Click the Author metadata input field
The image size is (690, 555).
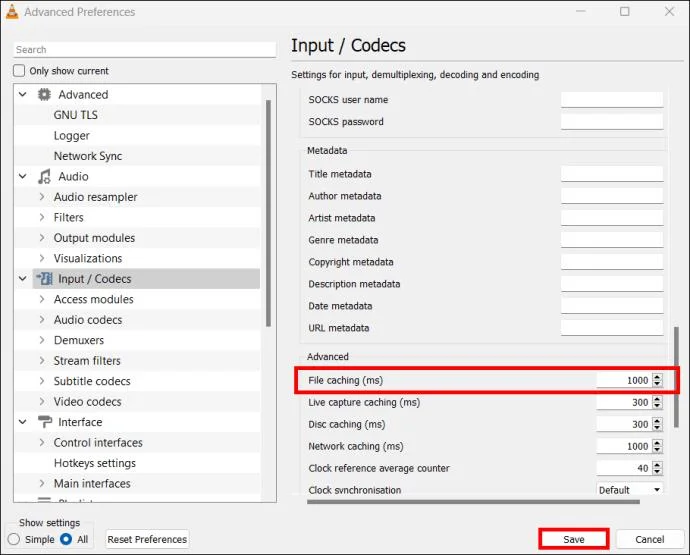click(612, 196)
